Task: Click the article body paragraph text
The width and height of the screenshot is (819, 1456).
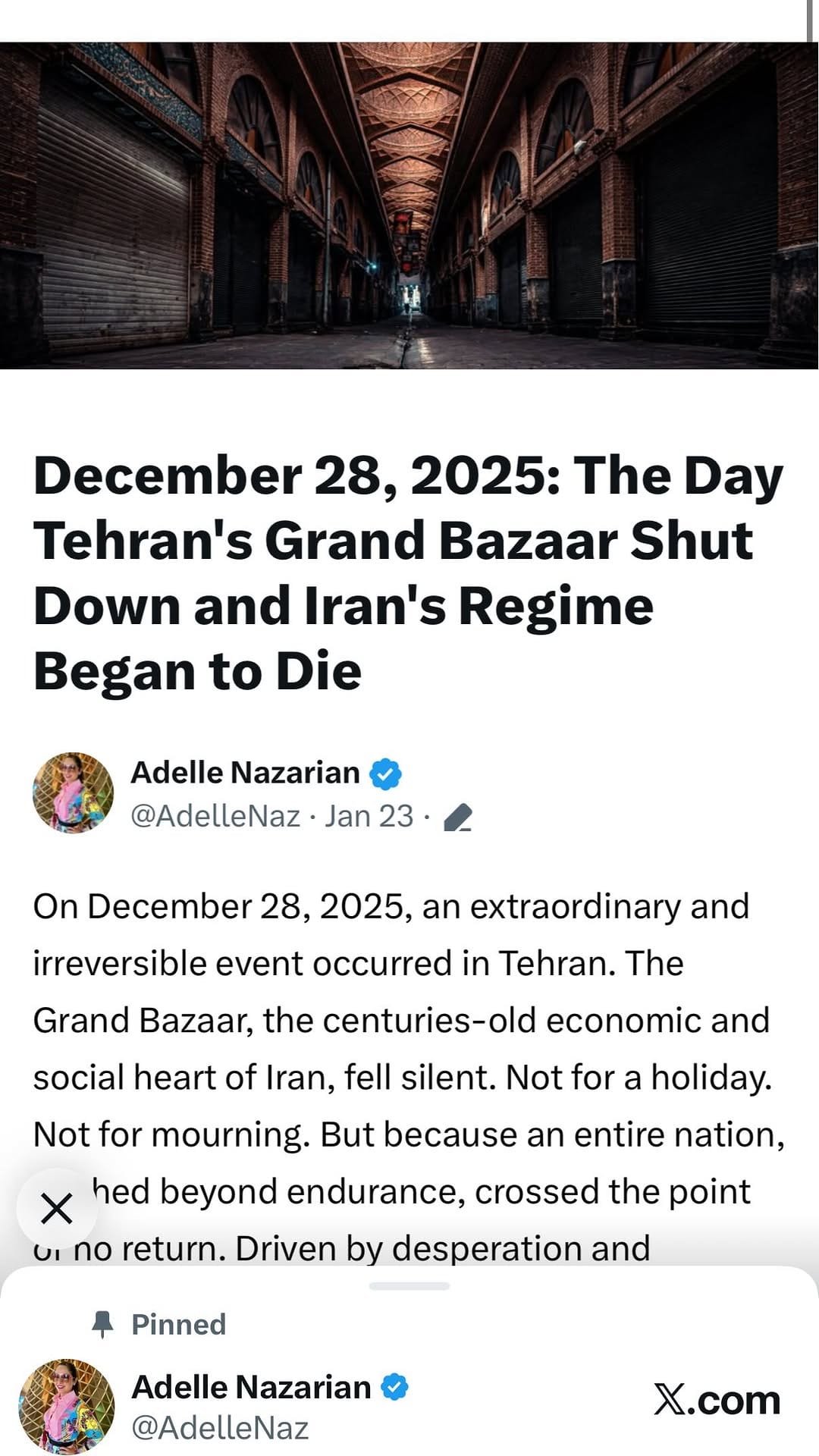Action: pos(409,1077)
